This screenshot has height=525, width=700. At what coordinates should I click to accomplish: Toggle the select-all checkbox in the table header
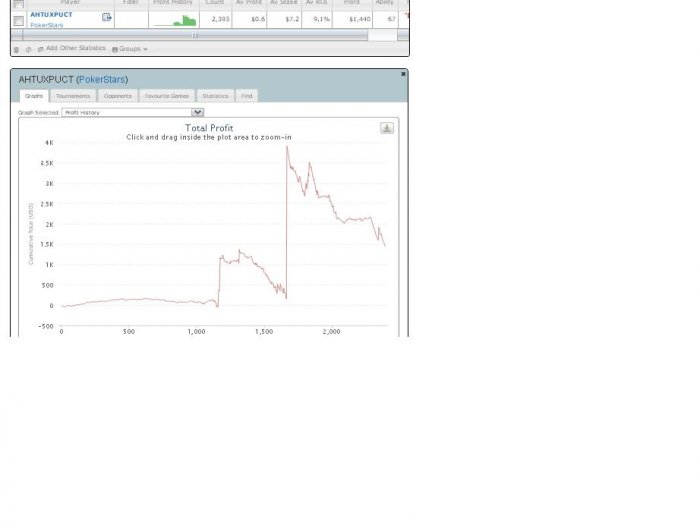(x=18, y=4)
